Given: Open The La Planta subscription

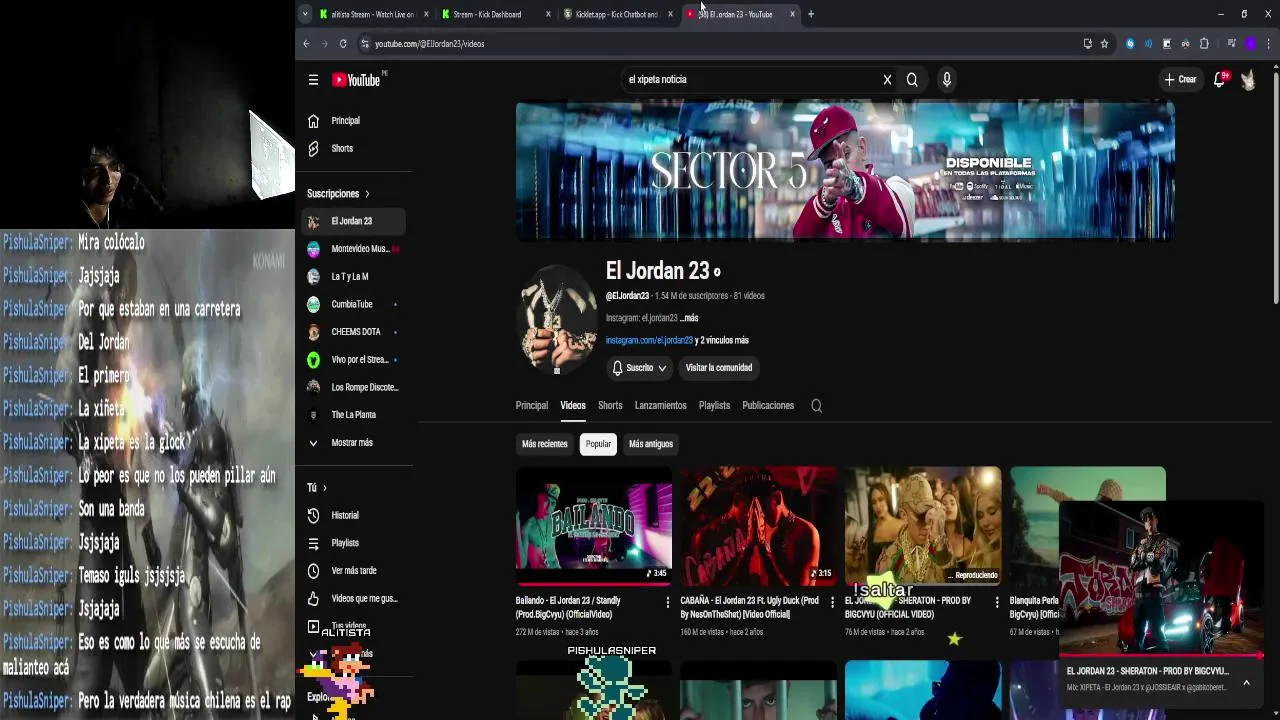Looking at the screenshot, I should [x=353, y=415].
